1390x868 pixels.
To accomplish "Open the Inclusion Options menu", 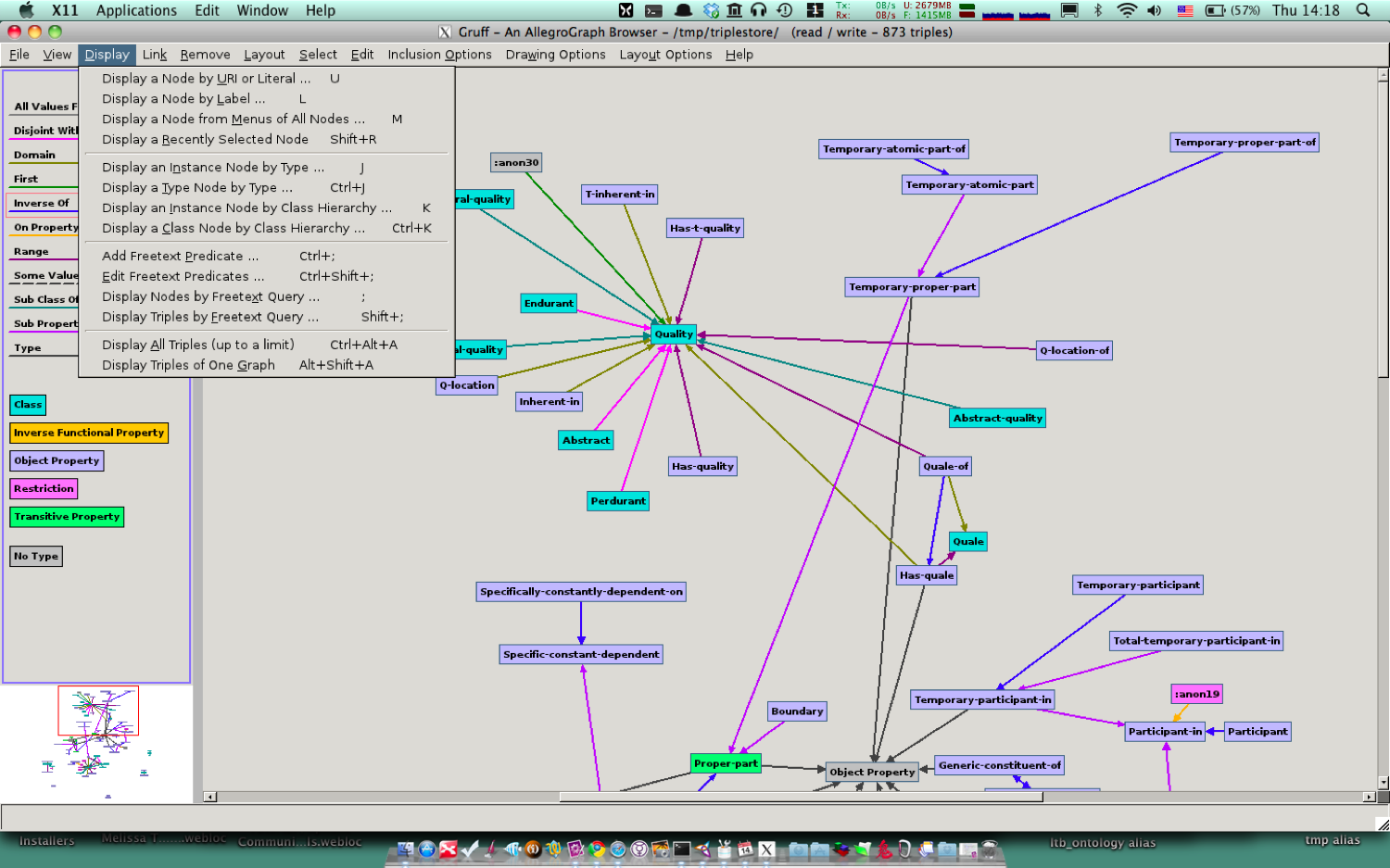I will click(x=439, y=55).
